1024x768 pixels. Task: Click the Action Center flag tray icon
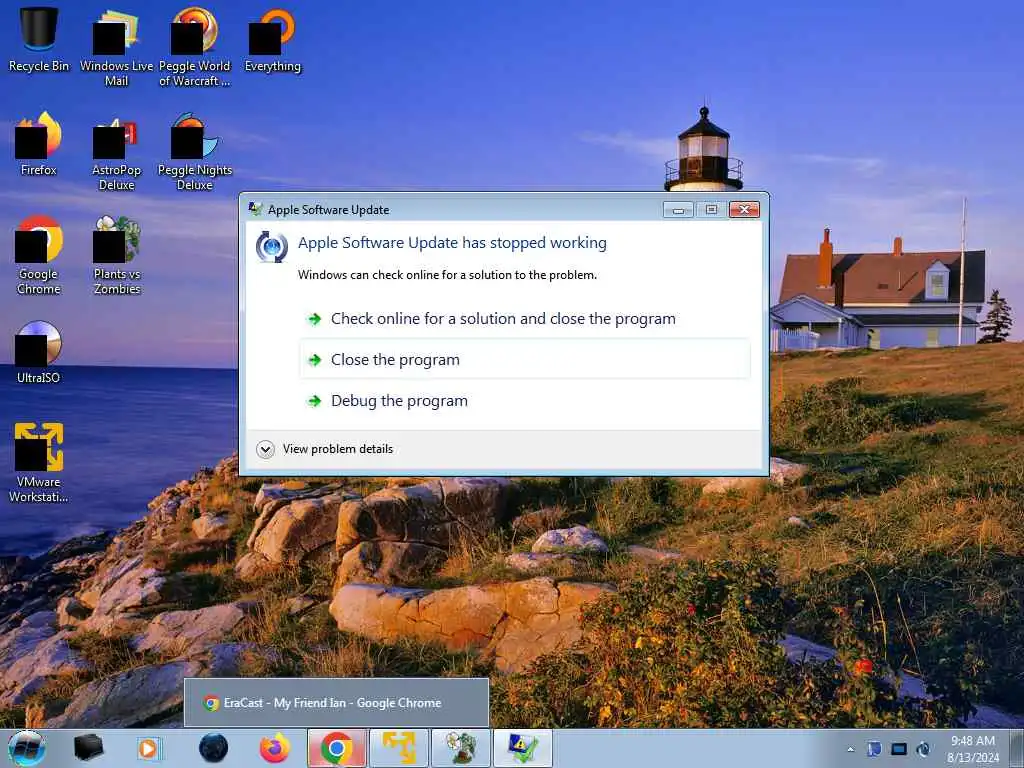click(x=874, y=749)
